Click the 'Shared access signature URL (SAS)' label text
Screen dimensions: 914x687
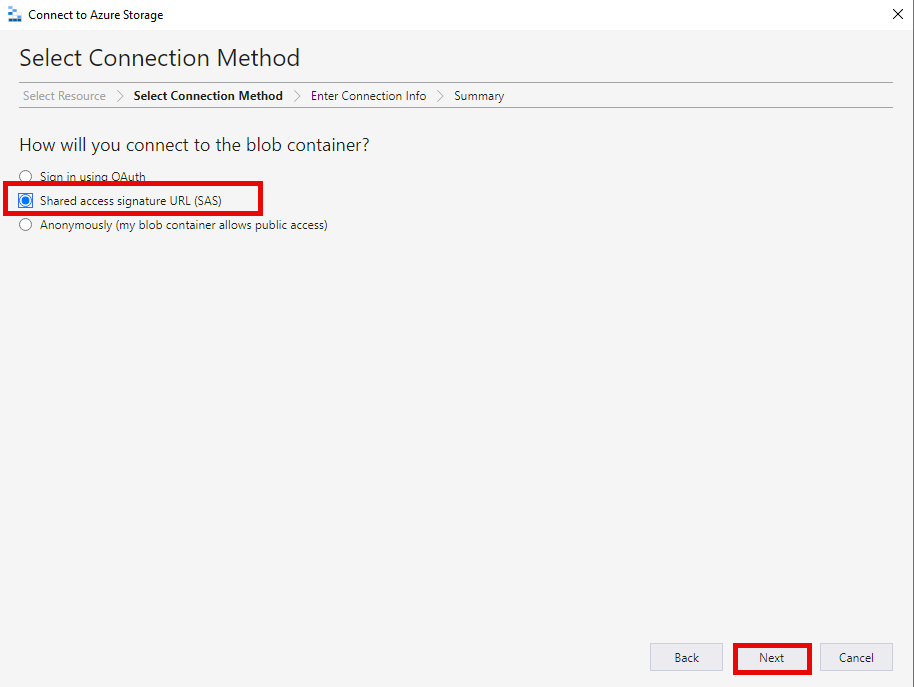130,201
